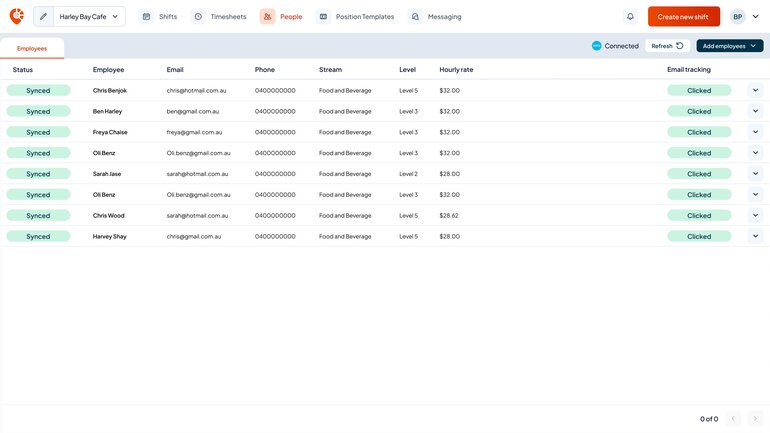770x433 pixels.
Task: Click the orange app logo
Action: (x=17, y=16)
